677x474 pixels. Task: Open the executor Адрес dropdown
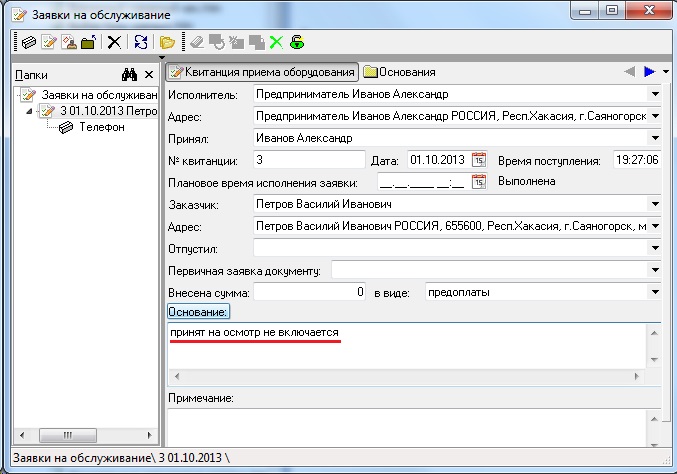tap(655, 116)
